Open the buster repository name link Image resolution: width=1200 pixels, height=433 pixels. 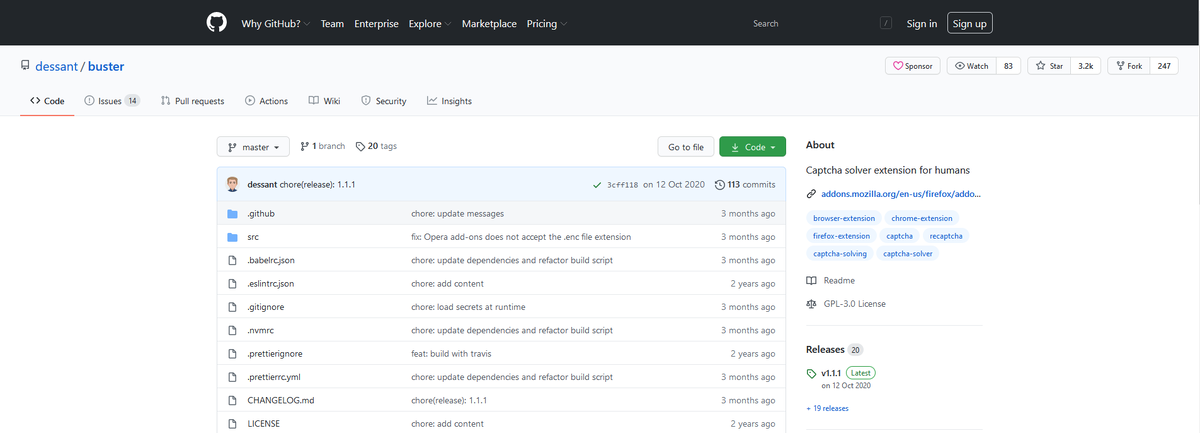click(x=106, y=67)
